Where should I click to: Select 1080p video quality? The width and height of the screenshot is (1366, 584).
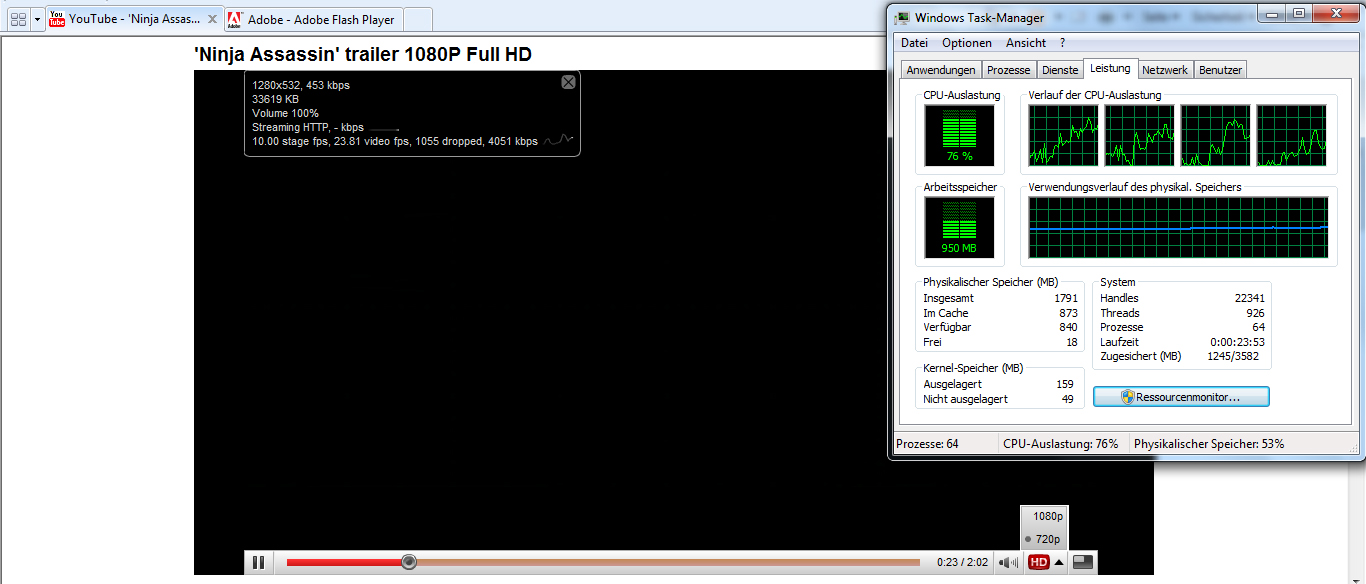[1047, 516]
